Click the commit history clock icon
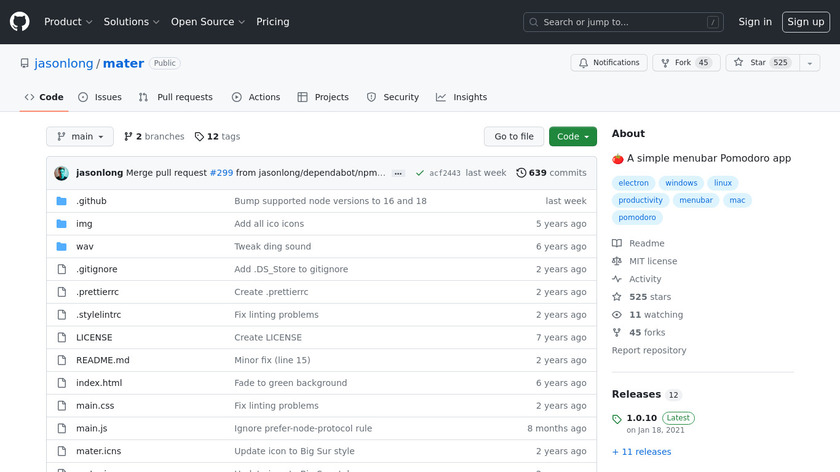The width and height of the screenshot is (840, 472). click(521, 173)
